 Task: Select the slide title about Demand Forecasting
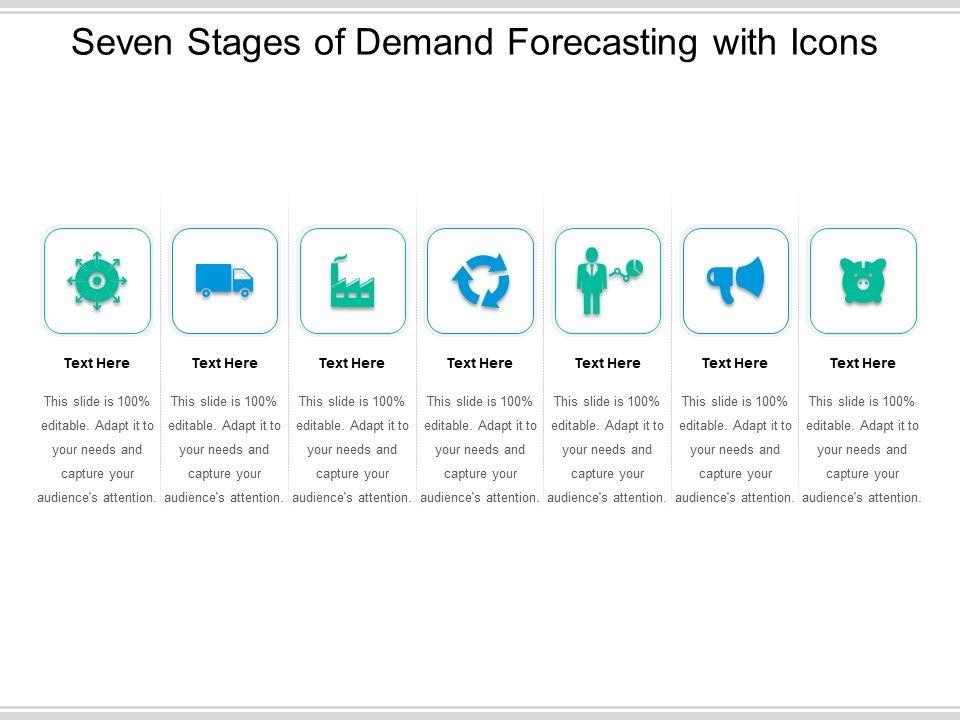[x=476, y=42]
